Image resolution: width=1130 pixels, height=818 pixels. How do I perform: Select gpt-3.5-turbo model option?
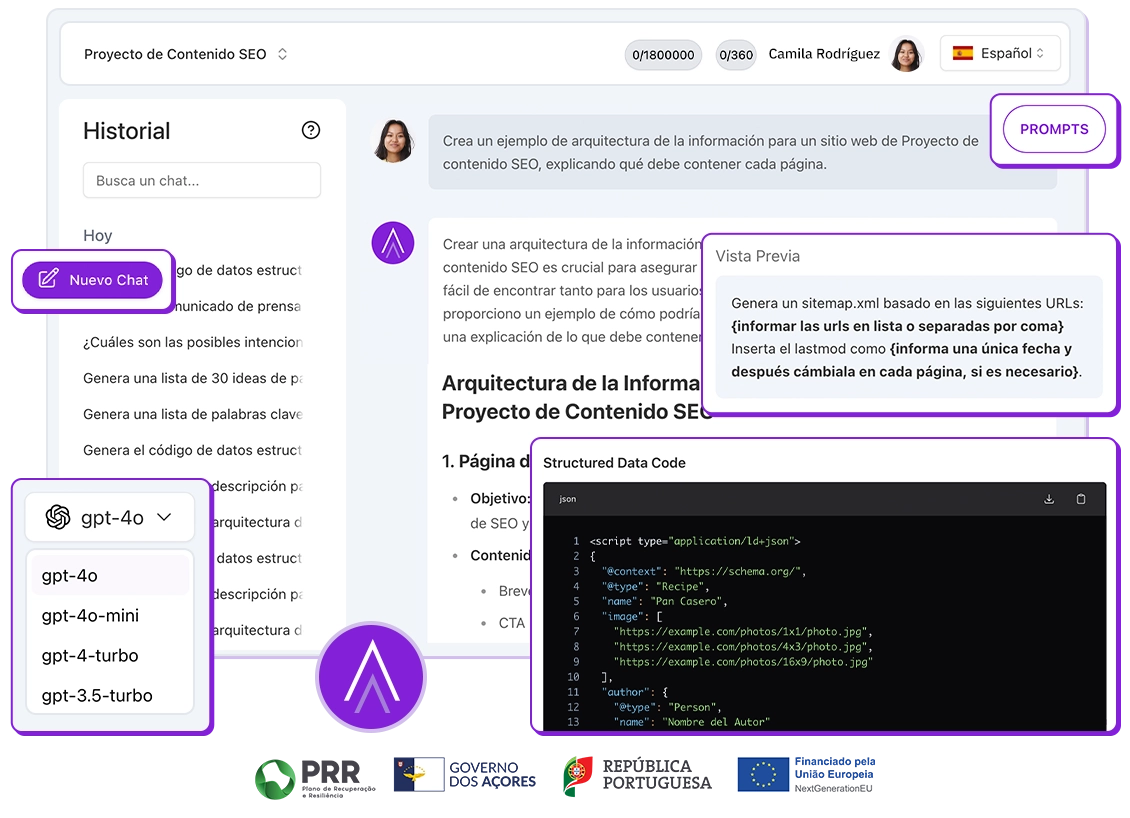pyautogui.click(x=97, y=696)
